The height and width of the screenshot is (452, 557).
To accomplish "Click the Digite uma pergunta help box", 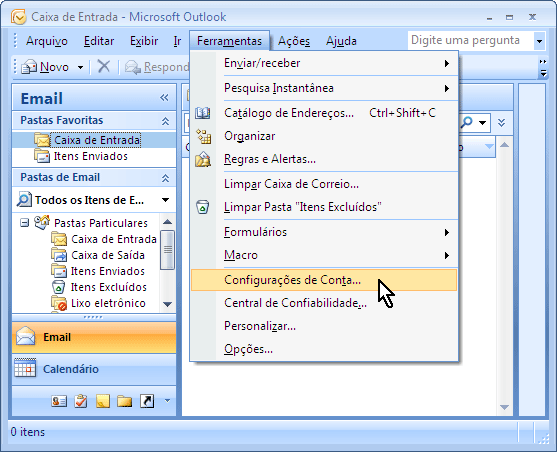I will (x=470, y=41).
